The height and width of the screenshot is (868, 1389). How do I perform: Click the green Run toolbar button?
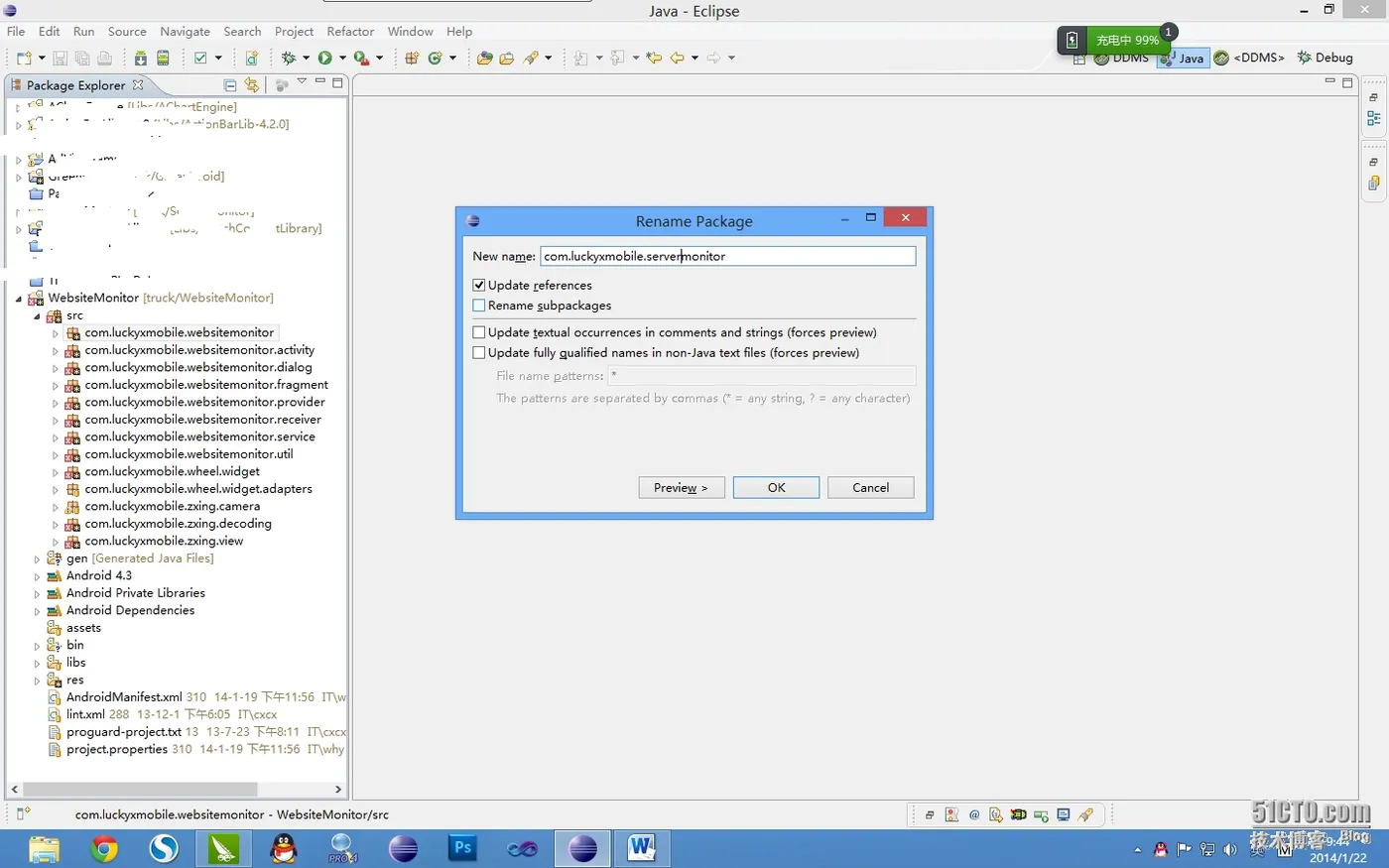coord(324,59)
